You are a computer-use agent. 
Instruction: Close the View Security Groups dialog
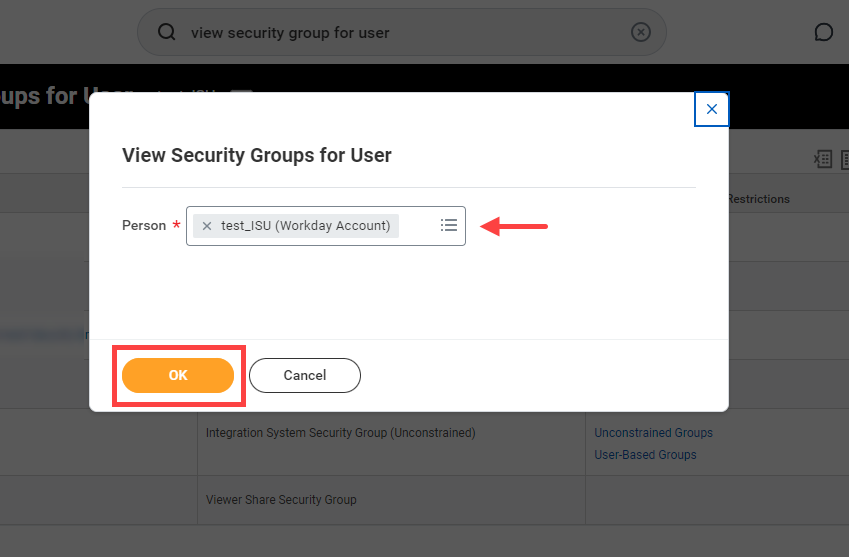tap(711, 109)
